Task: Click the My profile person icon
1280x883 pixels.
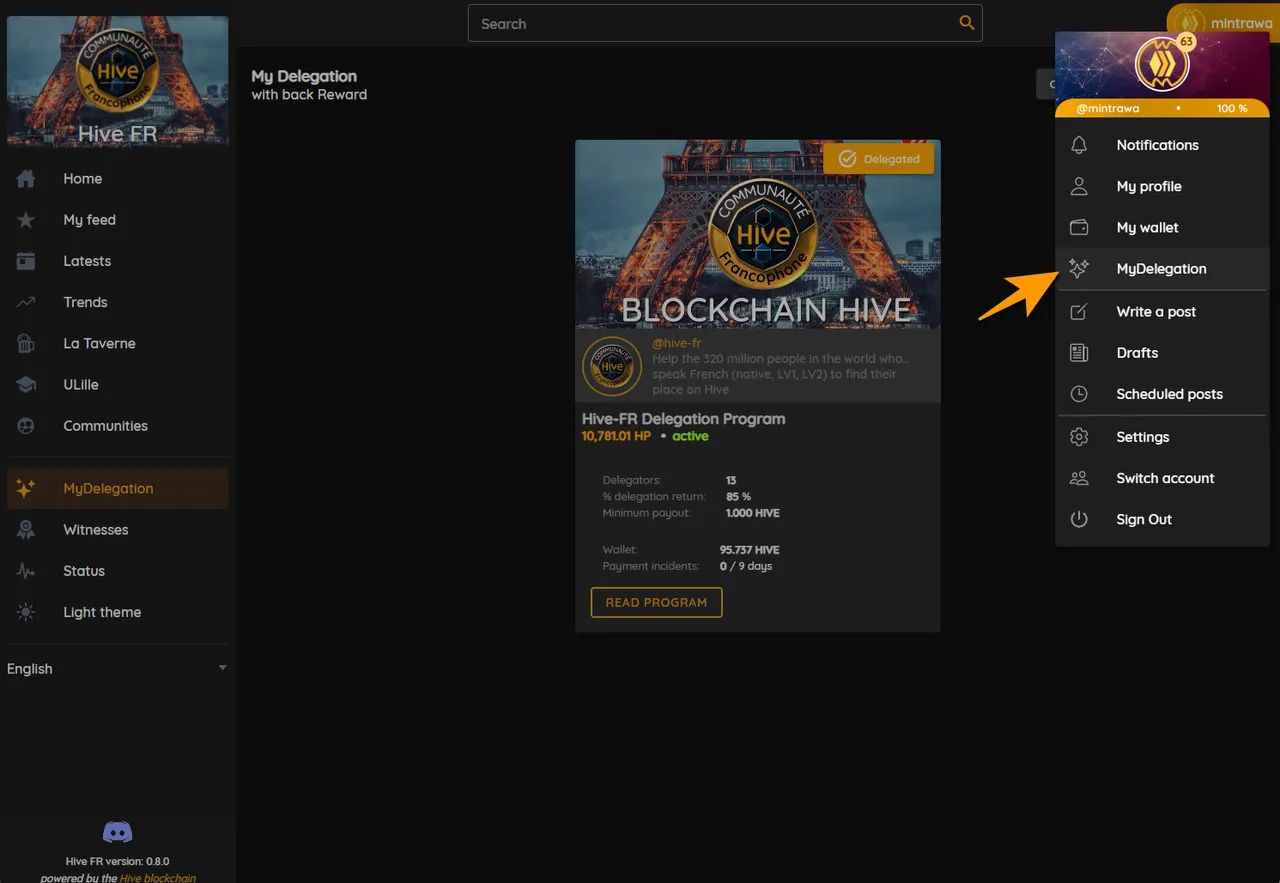Action: coord(1079,186)
